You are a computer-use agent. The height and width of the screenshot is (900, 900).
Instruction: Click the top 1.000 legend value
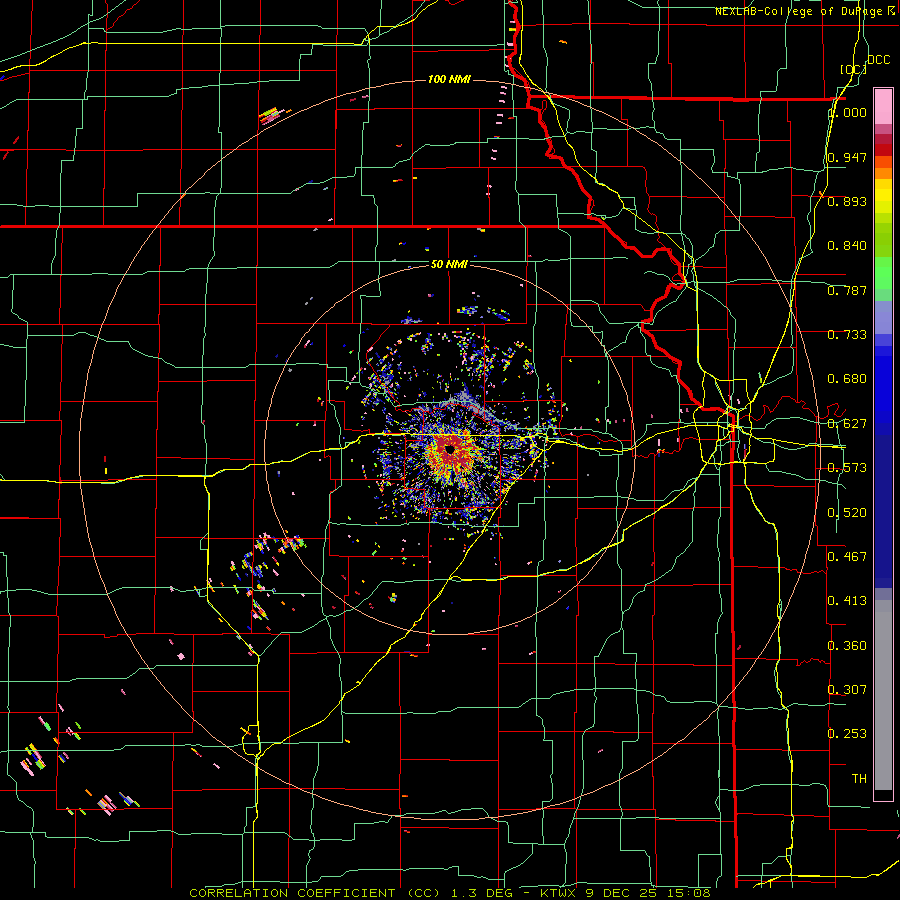coord(848,112)
